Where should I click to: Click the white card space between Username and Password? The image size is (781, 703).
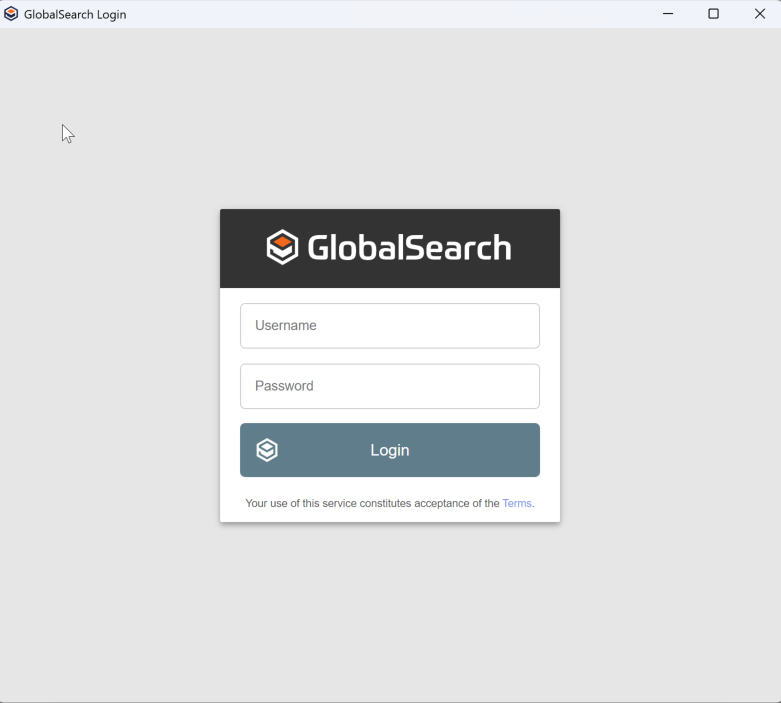[x=390, y=356]
